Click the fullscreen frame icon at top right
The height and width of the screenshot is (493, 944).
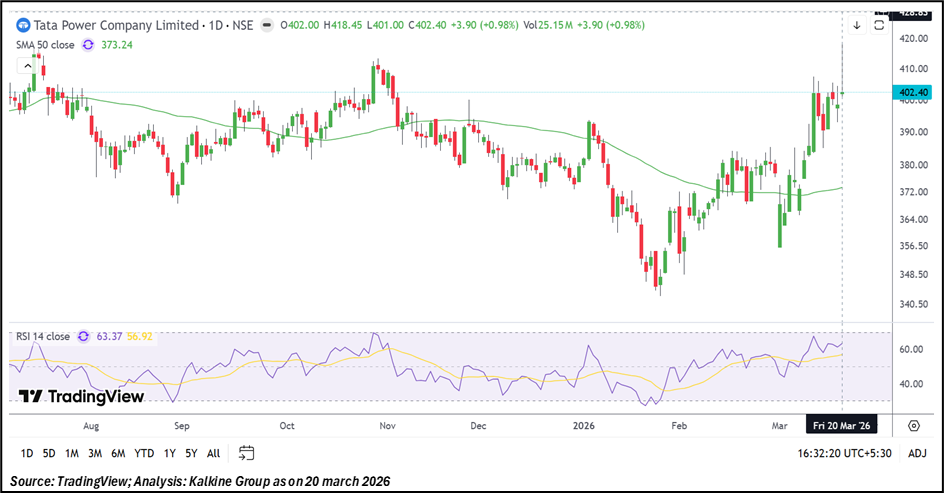click(879, 25)
